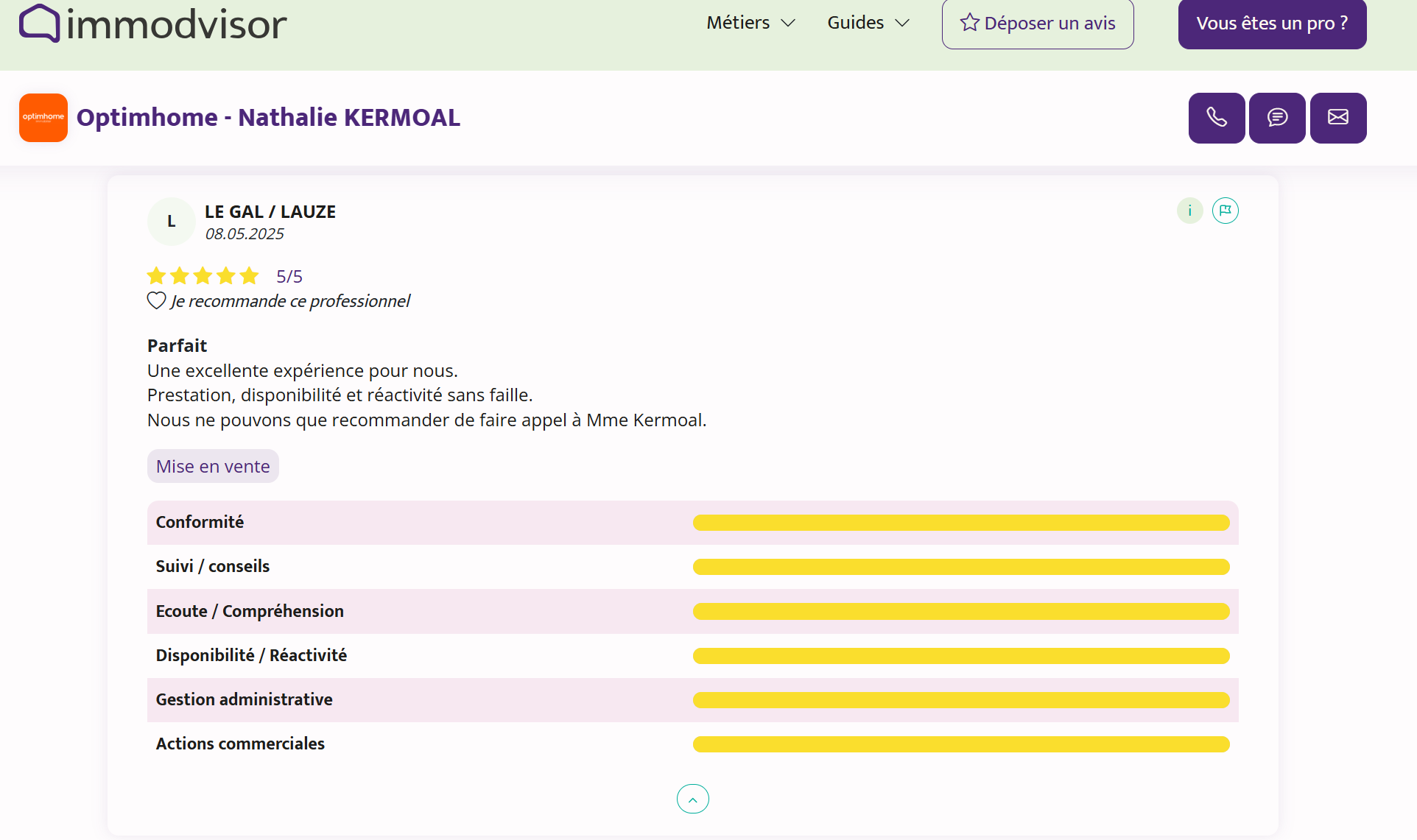Call the agent with the phone icon
The image size is (1417, 840).
tap(1216, 118)
